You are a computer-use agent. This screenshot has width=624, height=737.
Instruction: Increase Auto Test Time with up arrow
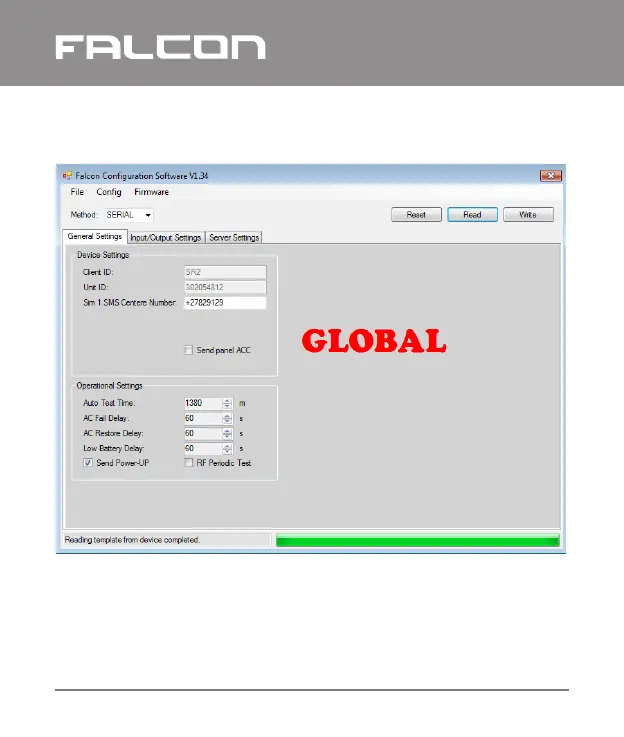coord(227,400)
